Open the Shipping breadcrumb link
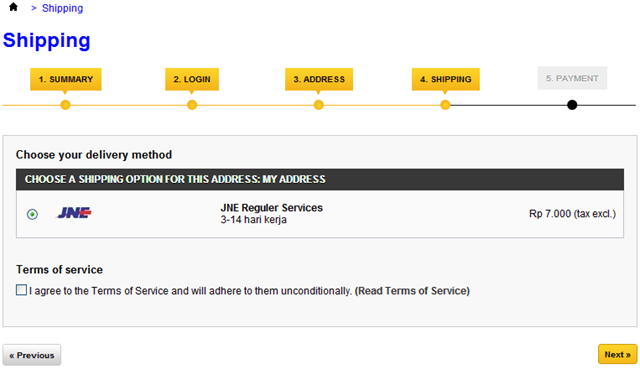This screenshot has height=380, width=640. click(62, 8)
